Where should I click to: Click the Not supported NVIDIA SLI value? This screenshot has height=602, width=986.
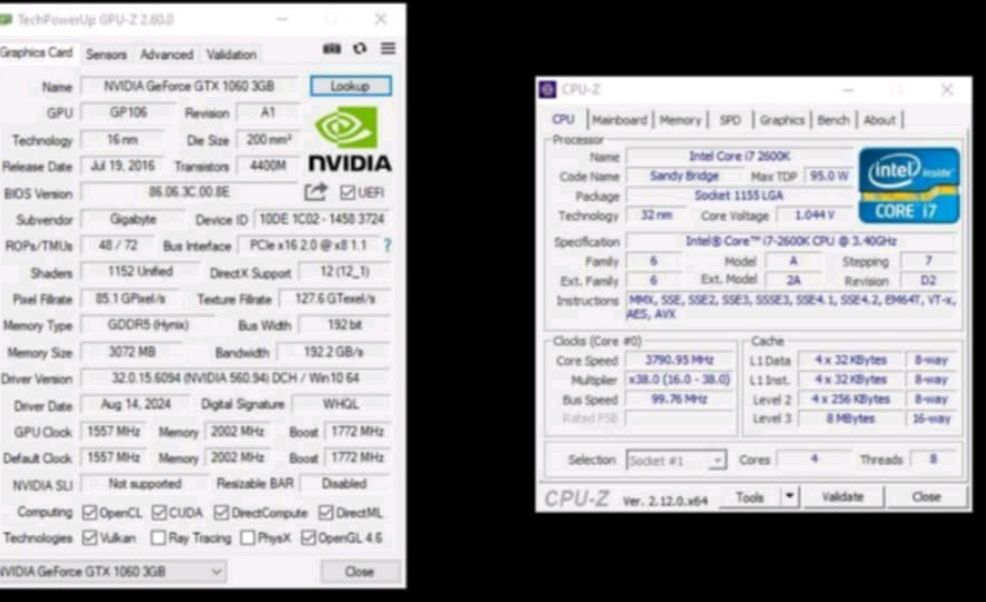click(144, 484)
